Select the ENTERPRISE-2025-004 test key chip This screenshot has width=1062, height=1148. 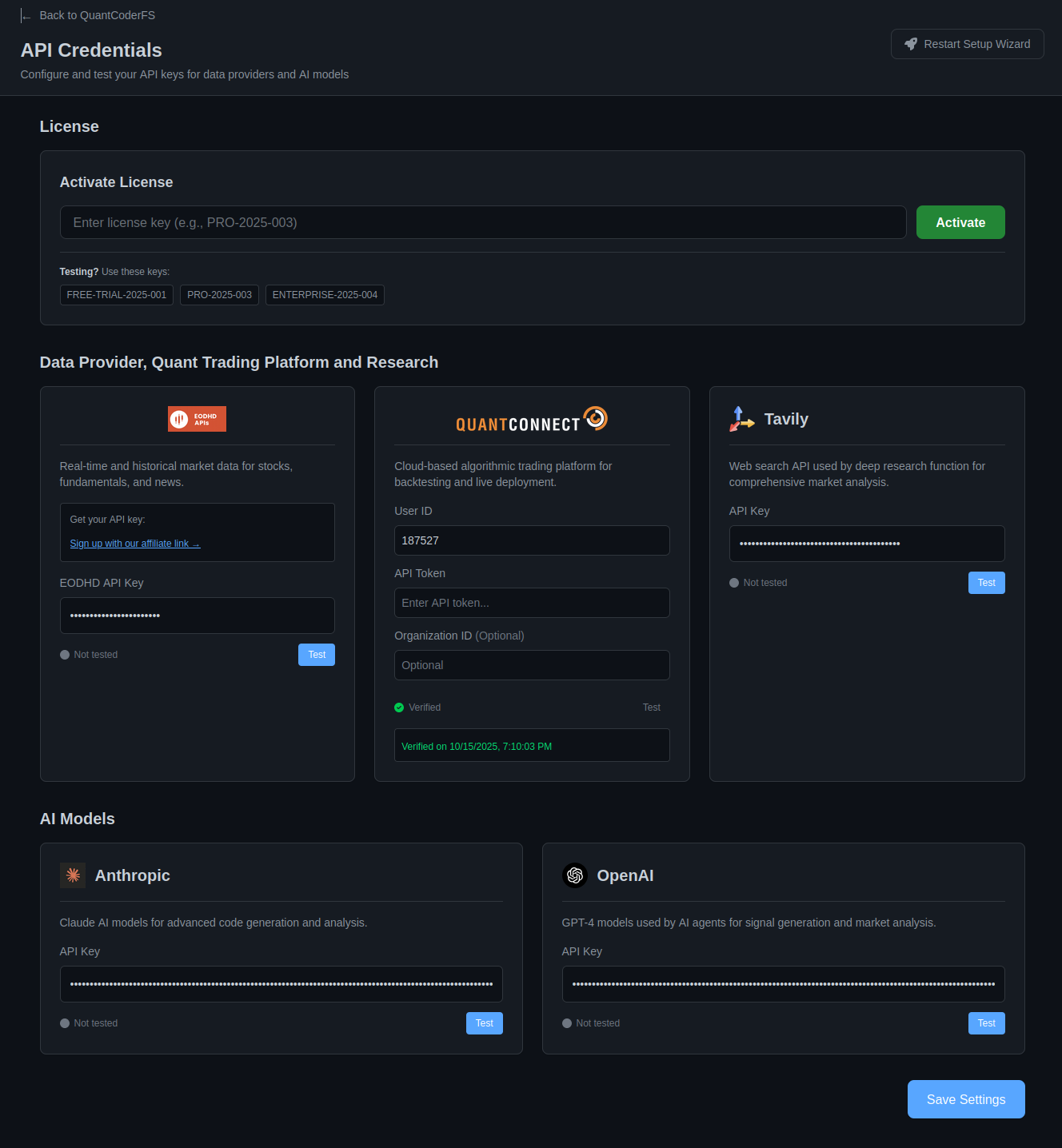coord(325,294)
